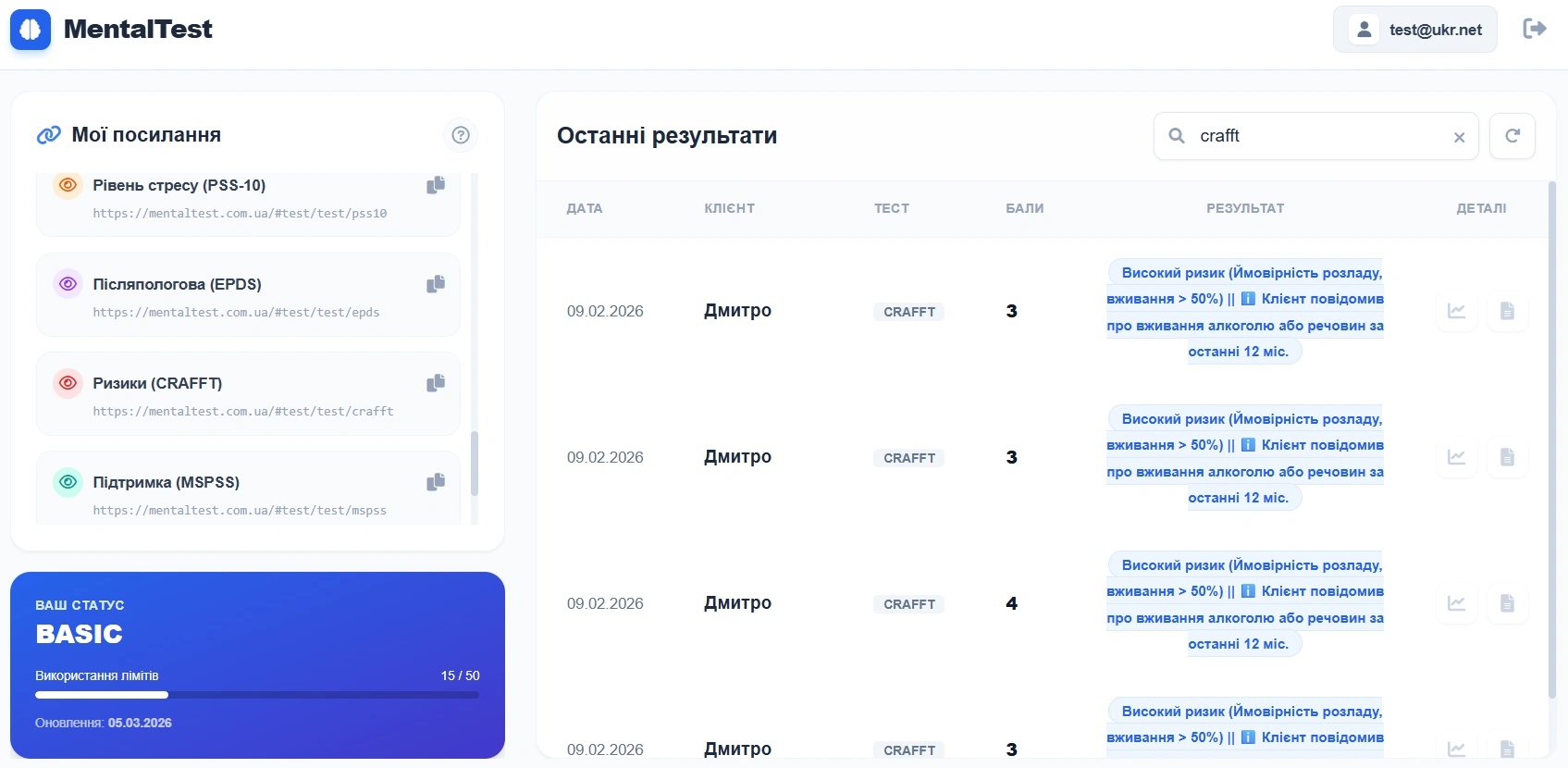Viewport: 1568px width, 768px height.
Task: Click the search field containing crafft
Action: click(1315, 136)
